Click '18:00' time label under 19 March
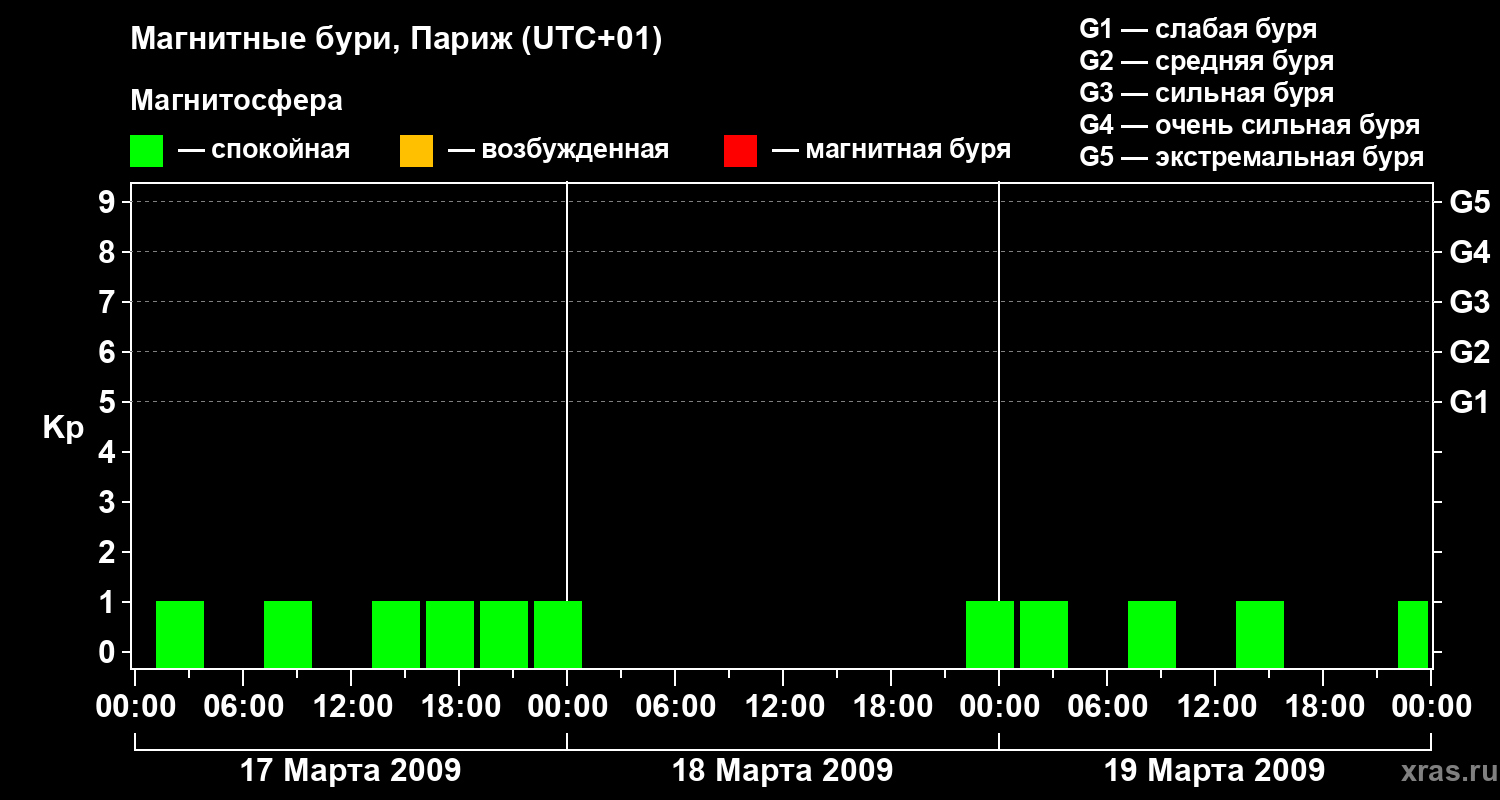Image resolution: width=1500 pixels, height=800 pixels. click(1323, 707)
